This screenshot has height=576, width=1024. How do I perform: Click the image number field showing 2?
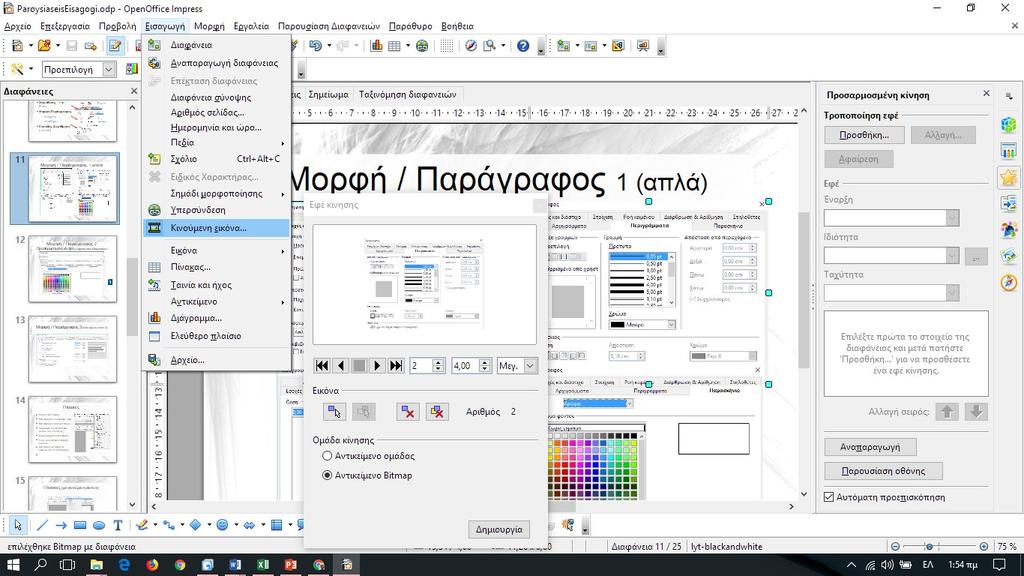pyautogui.click(x=422, y=366)
